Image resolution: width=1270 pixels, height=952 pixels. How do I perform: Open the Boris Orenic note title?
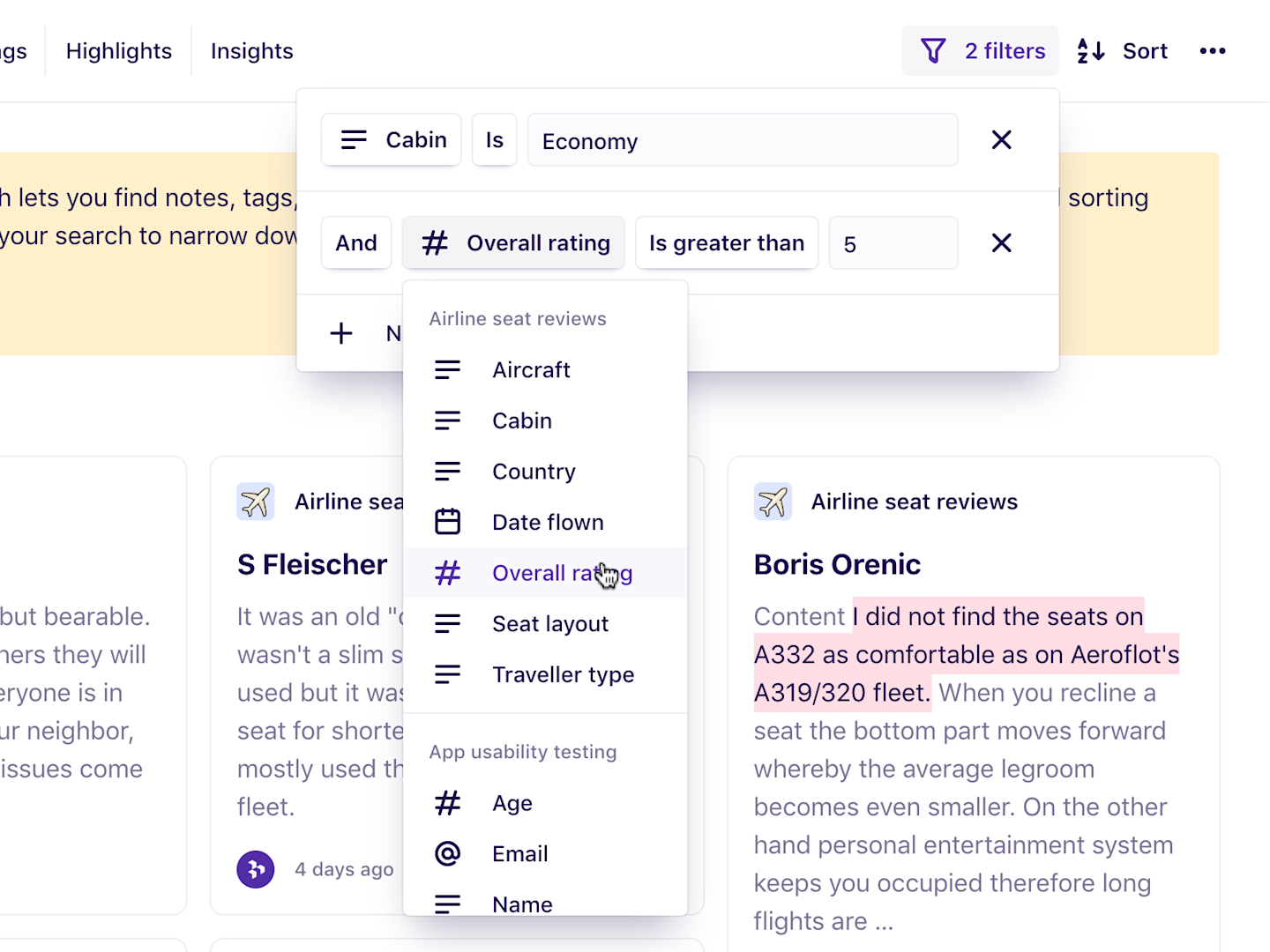(837, 564)
